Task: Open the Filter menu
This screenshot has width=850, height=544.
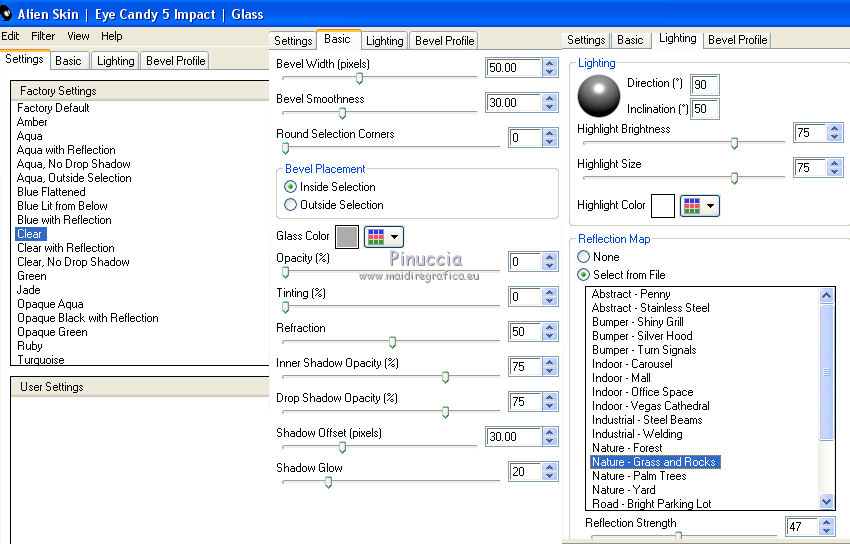Action: click(x=43, y=36)
